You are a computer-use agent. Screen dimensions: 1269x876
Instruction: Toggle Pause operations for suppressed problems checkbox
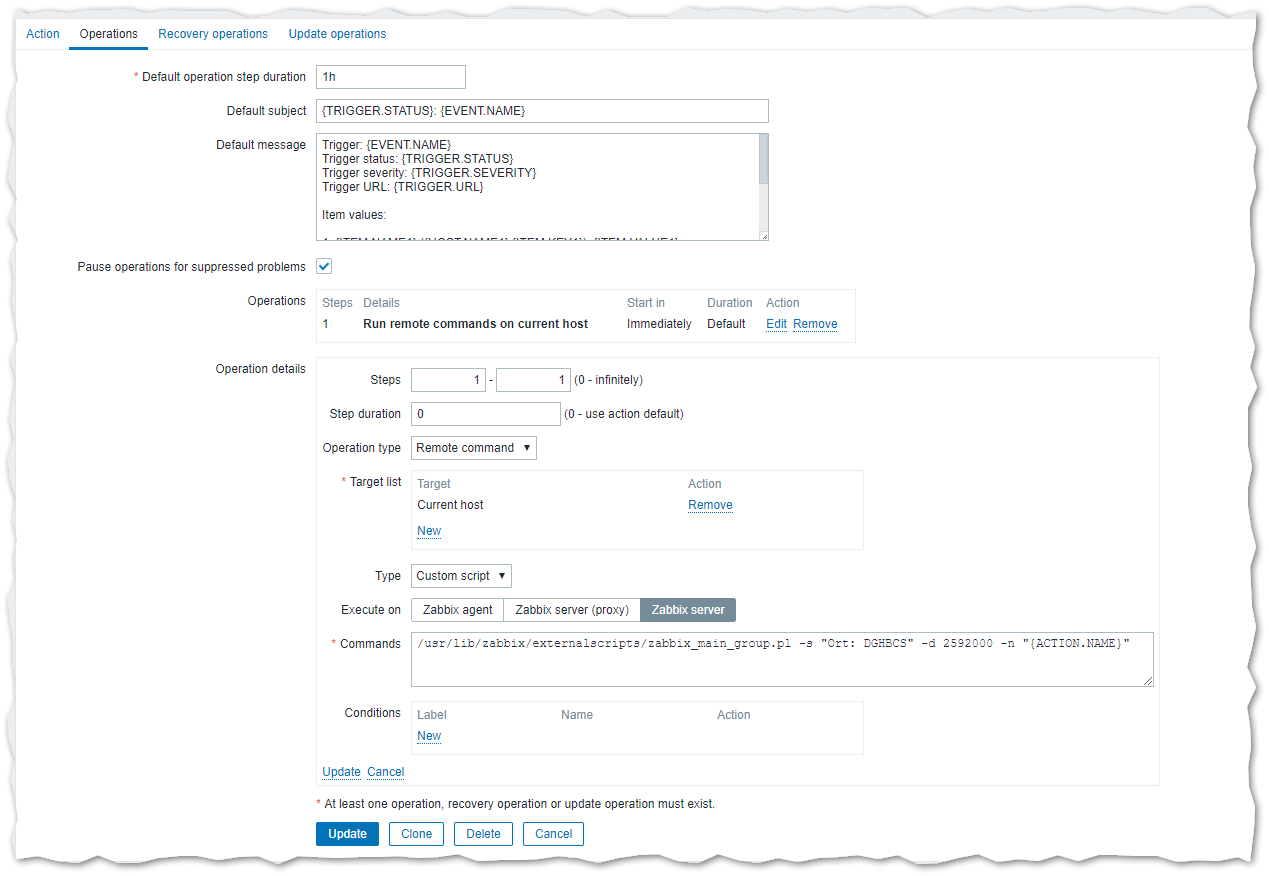pyautogui.click(x=324, y=267)
